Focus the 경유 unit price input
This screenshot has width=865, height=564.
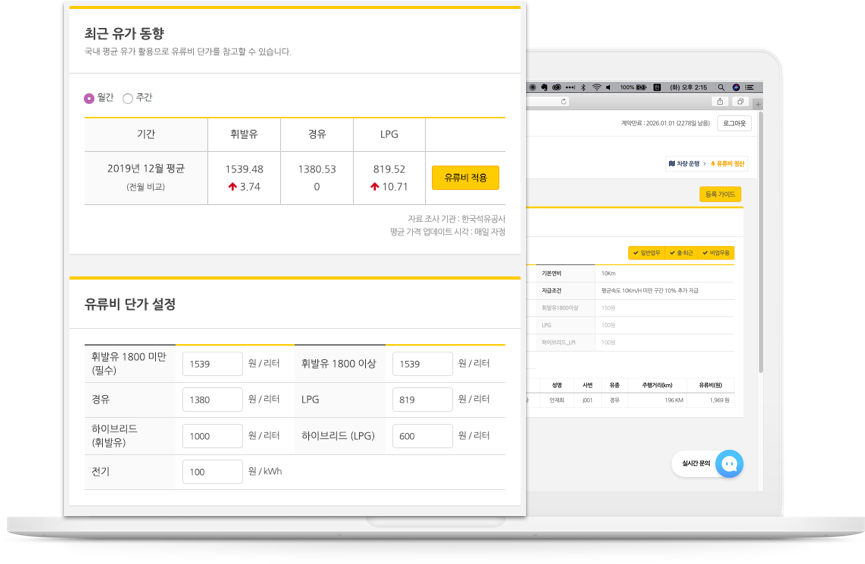point(212,400)
